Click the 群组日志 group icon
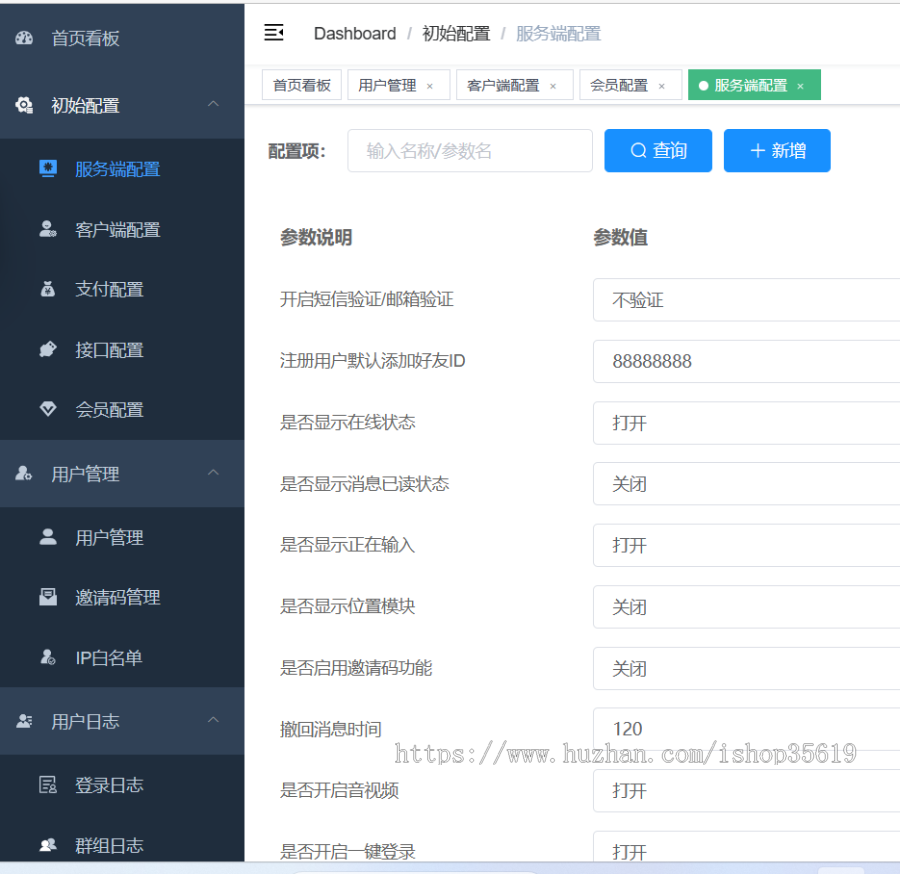 (x=48, y=845)
